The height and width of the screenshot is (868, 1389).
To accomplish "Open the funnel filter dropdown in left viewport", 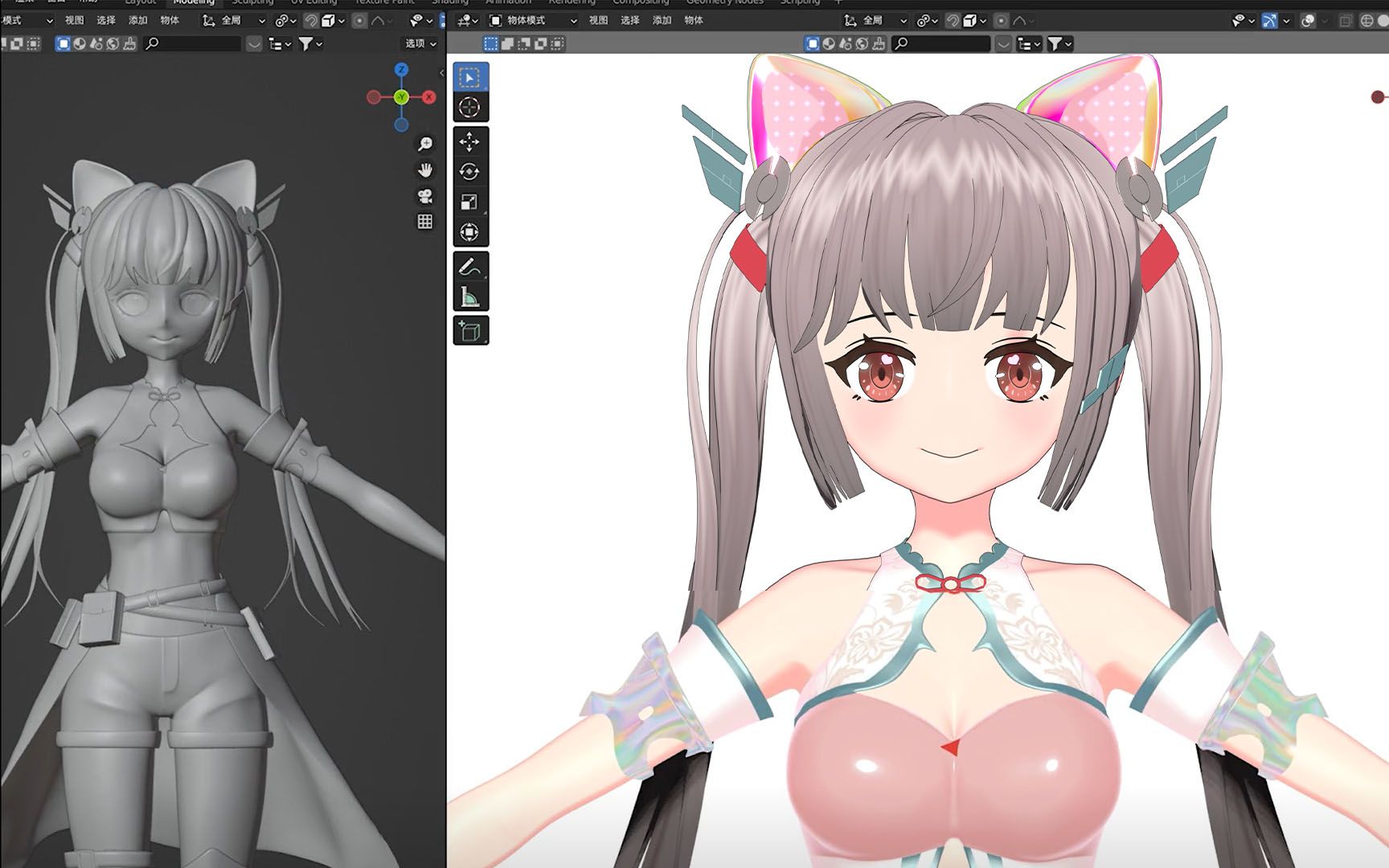I will (x=310, y=43).
